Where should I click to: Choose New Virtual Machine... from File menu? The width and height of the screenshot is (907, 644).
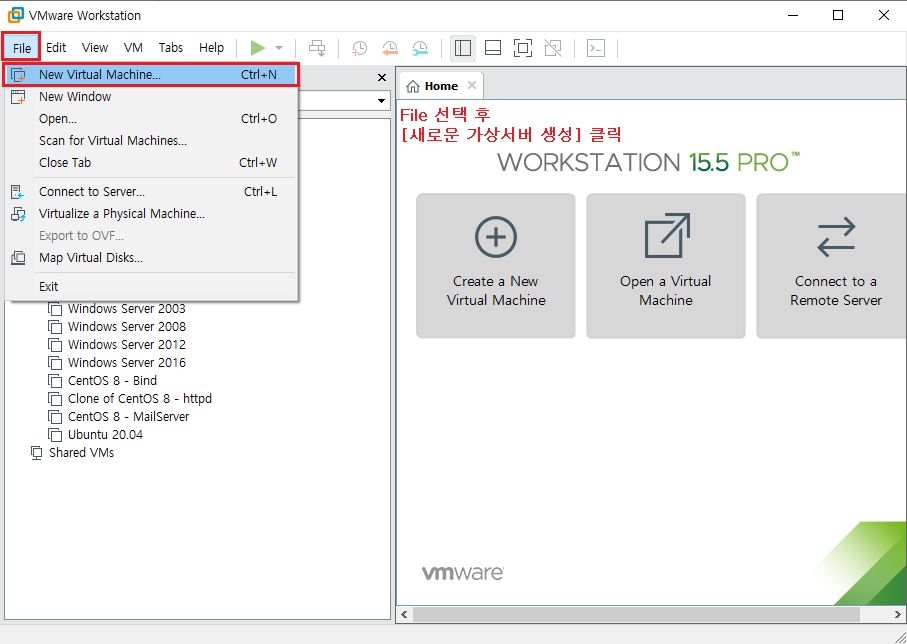152,75
